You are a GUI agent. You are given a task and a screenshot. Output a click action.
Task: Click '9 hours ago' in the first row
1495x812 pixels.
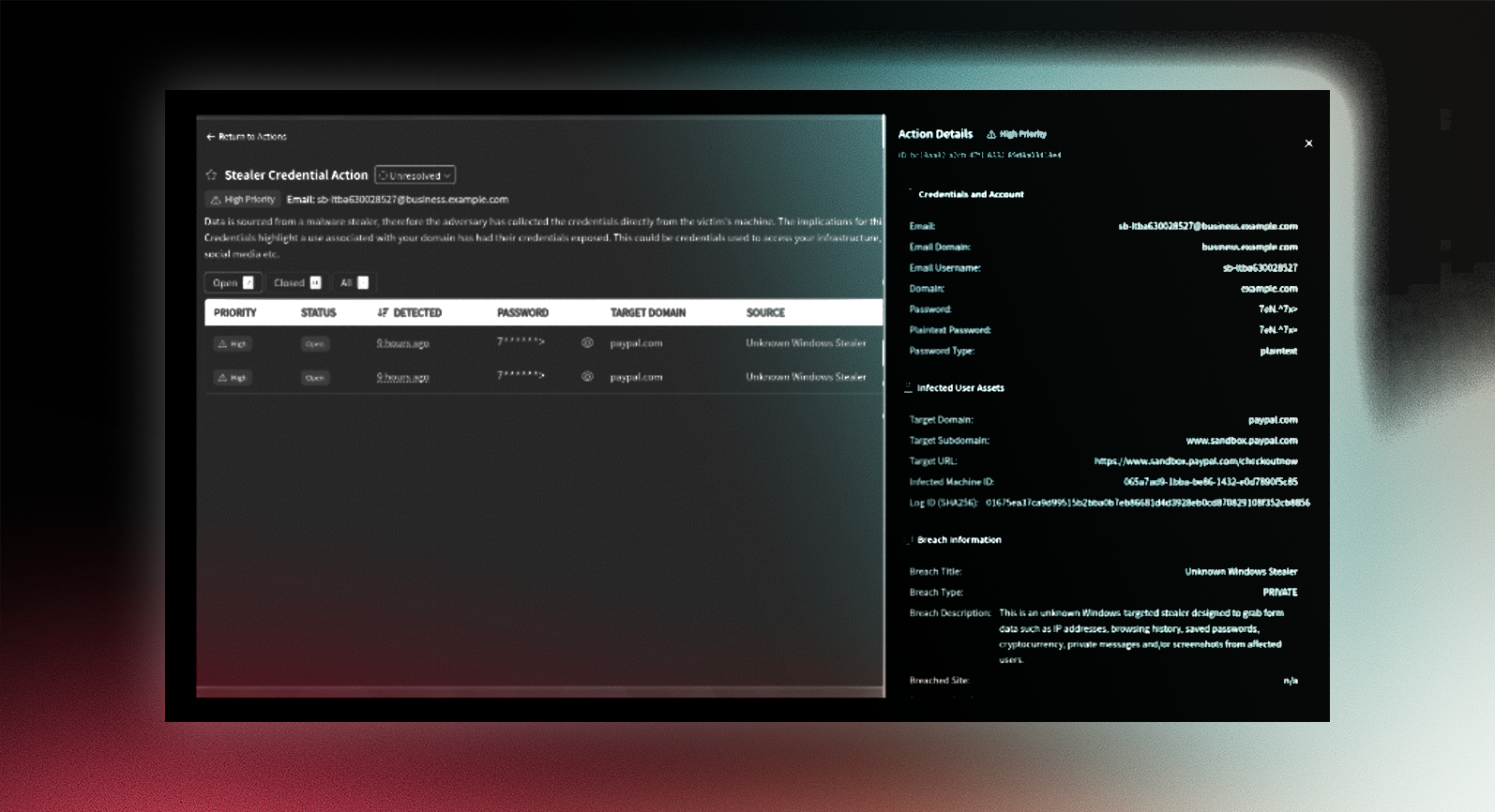402,343
